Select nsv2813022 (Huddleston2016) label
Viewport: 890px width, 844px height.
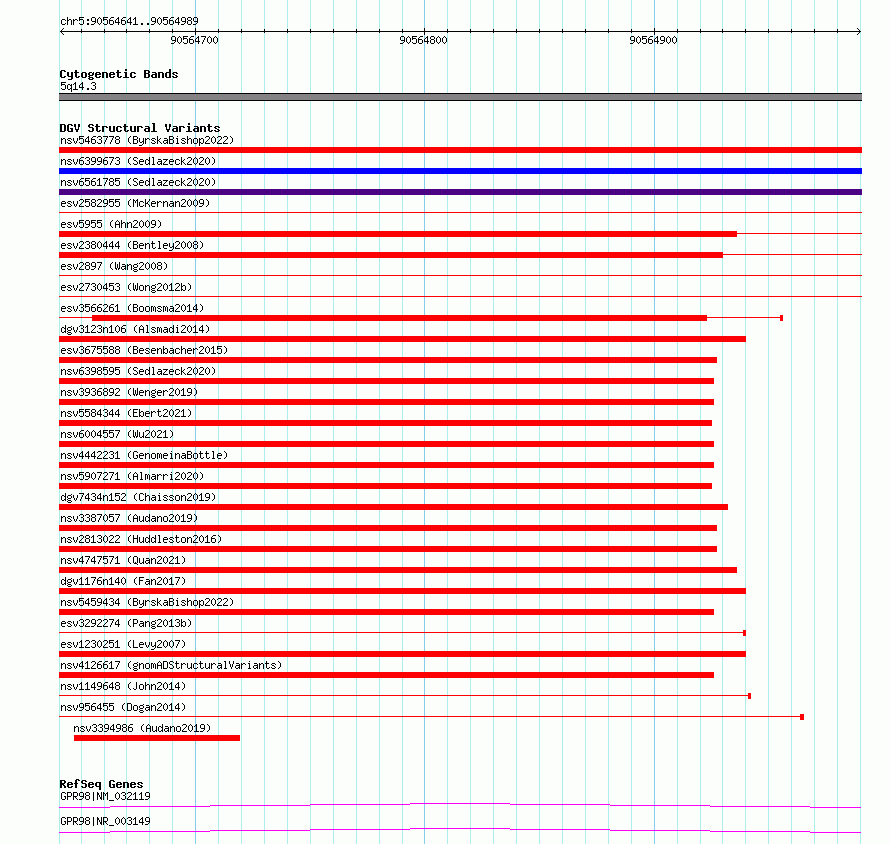pos(141,539)
